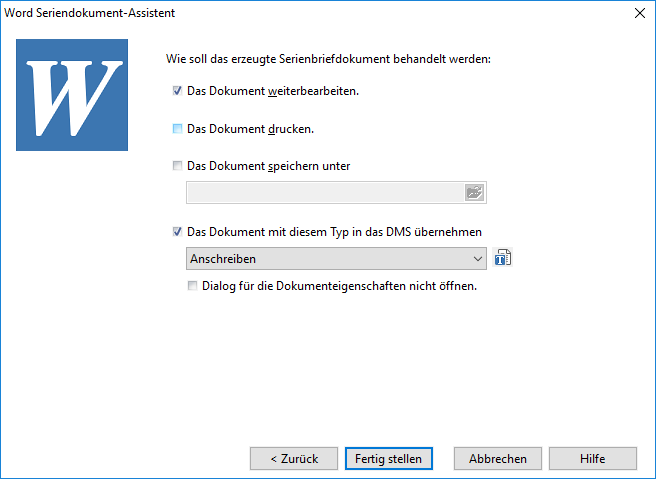The image size is (656, 479).
Task: Click the document type template icon beside Anschreiben
Action: pos(502,257)
